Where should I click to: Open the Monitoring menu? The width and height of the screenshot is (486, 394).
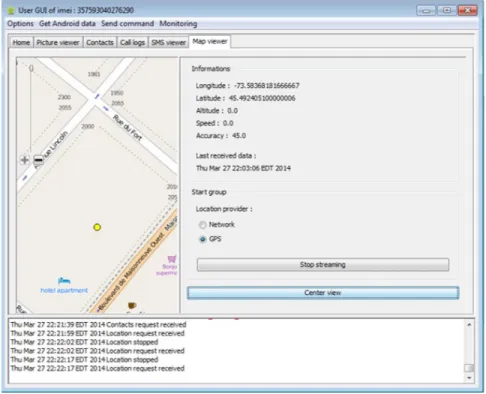(178, 24)
